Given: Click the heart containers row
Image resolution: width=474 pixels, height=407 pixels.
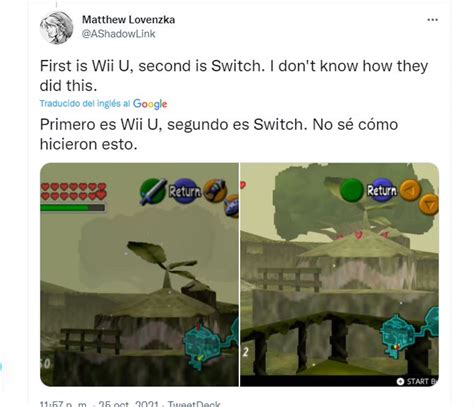Looking at the screenshot, I should (x=73, y=191).
